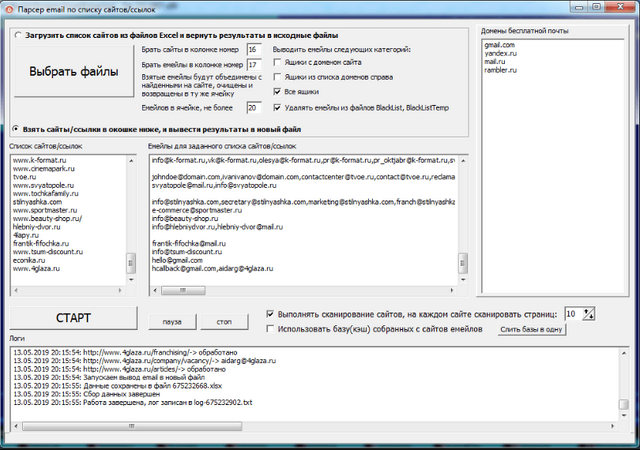Viewport: 640px width, 450px height.
Task: Click the app icon in the title bar
Action: 10,9
